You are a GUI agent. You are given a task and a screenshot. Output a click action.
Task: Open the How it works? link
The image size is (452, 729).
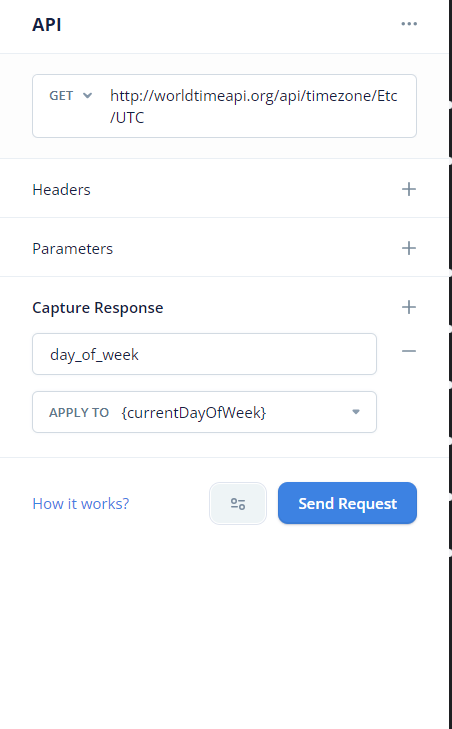[81, 504]
